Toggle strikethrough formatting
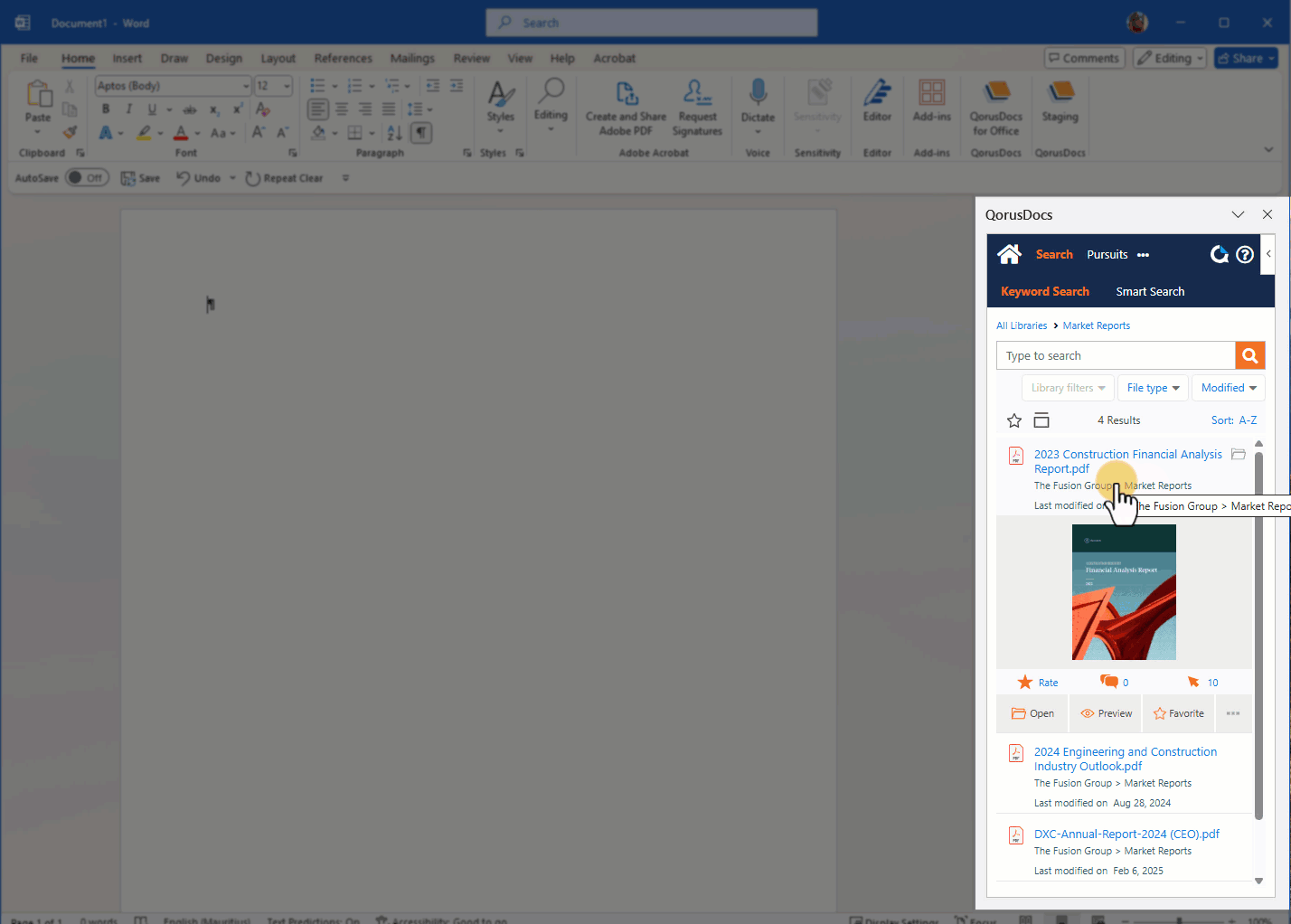Screen dimensions: 1291x924 pyautogui.click(x=190, y=109)
